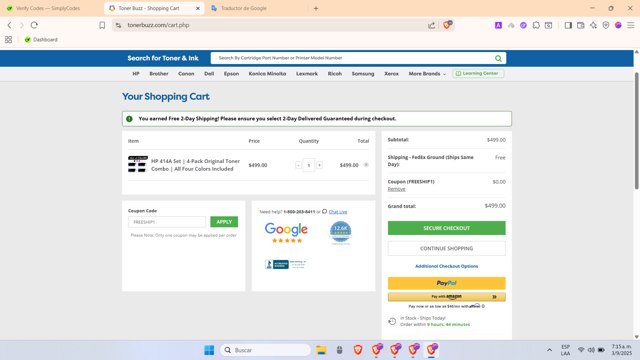This screenshot has width=640, height=360.
Task: Go back using the browser back arrow
Action: [9, 25]
